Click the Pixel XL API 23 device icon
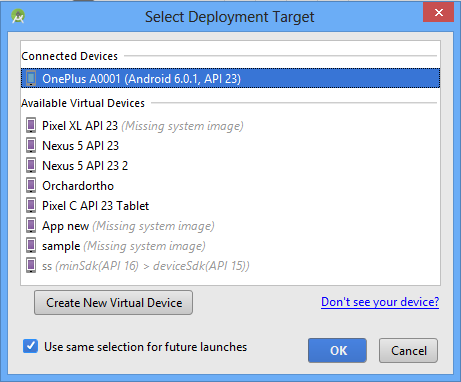This screenshot has width=461, height=382. point(31,126)
